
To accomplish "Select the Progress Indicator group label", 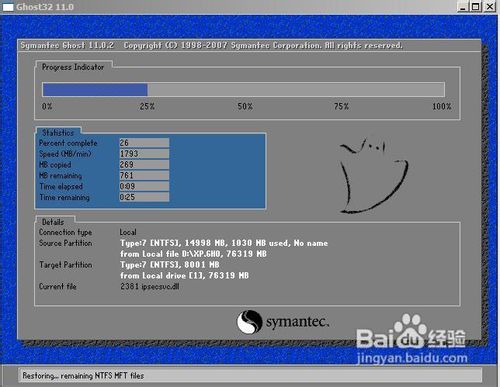I will pos(73,67).
